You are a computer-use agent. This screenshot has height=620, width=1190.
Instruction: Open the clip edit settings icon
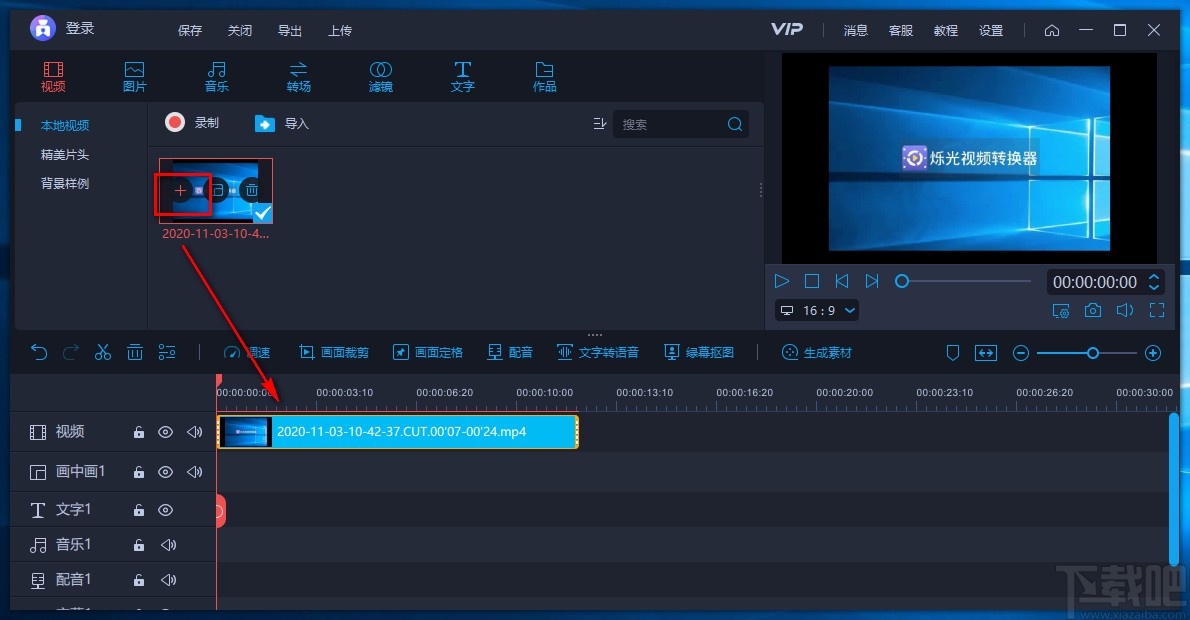[167, 352]
